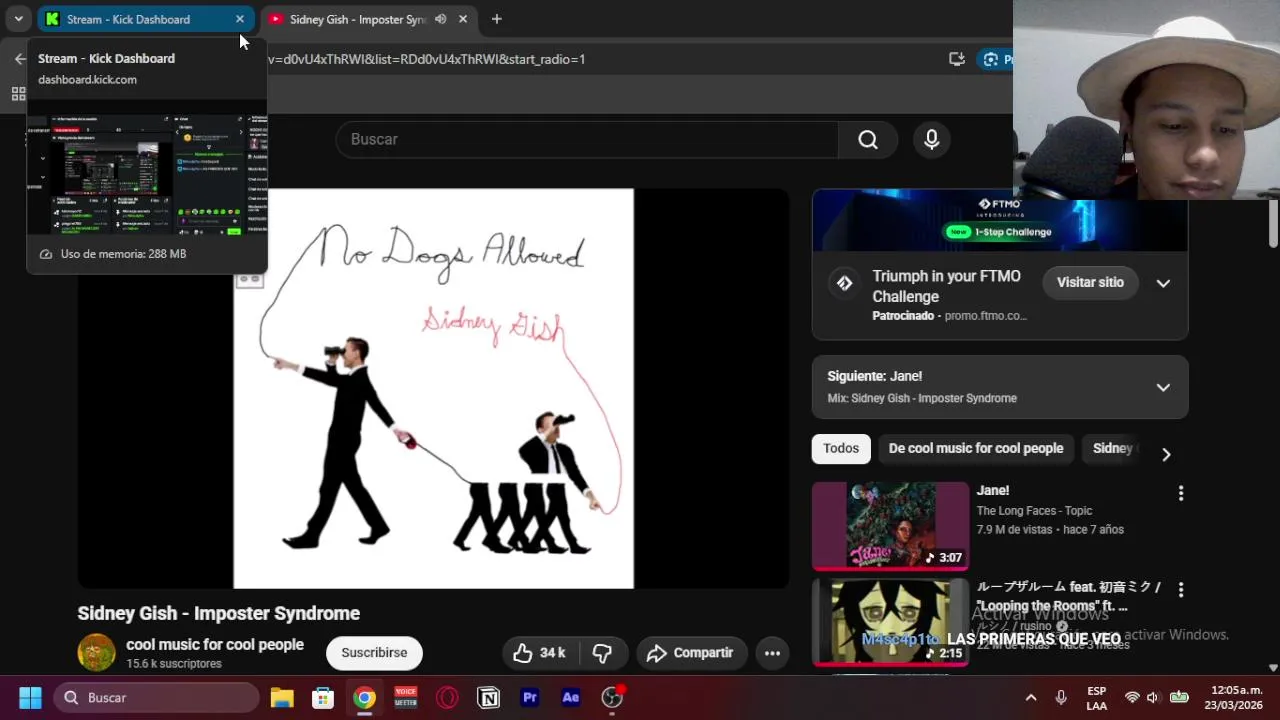Viewport: 1280px width, 720px height.
Task: Expand the Siguiente: Jane! mix panel
Action: (x=1163, y=387)
